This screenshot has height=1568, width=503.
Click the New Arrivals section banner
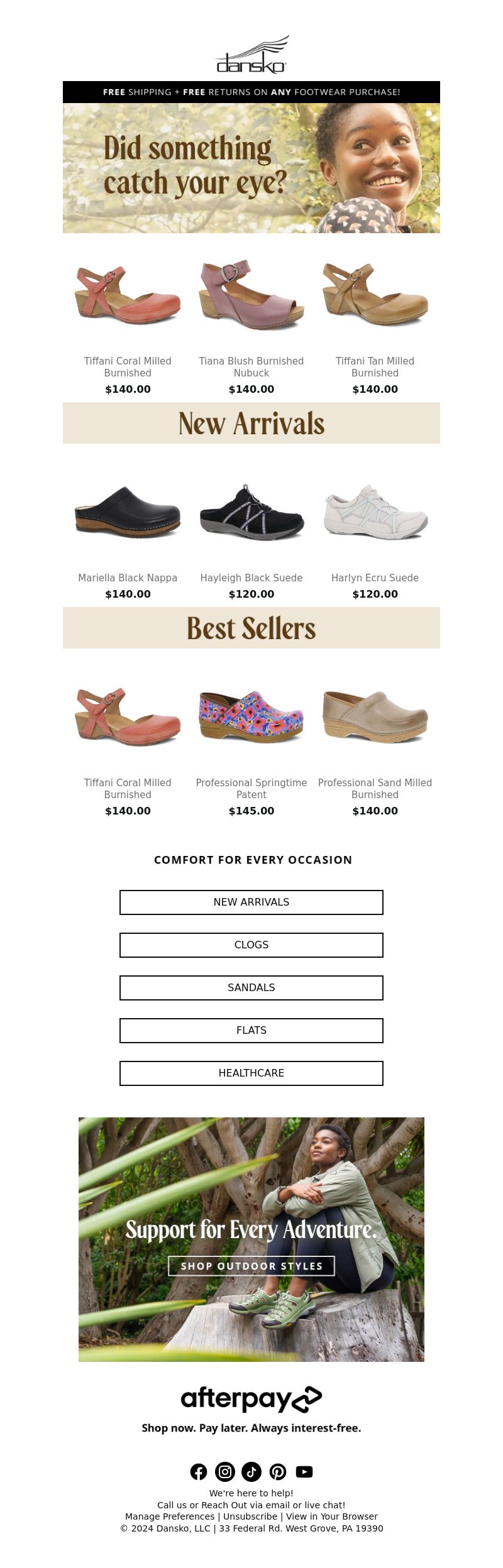(x=251, y=423)
